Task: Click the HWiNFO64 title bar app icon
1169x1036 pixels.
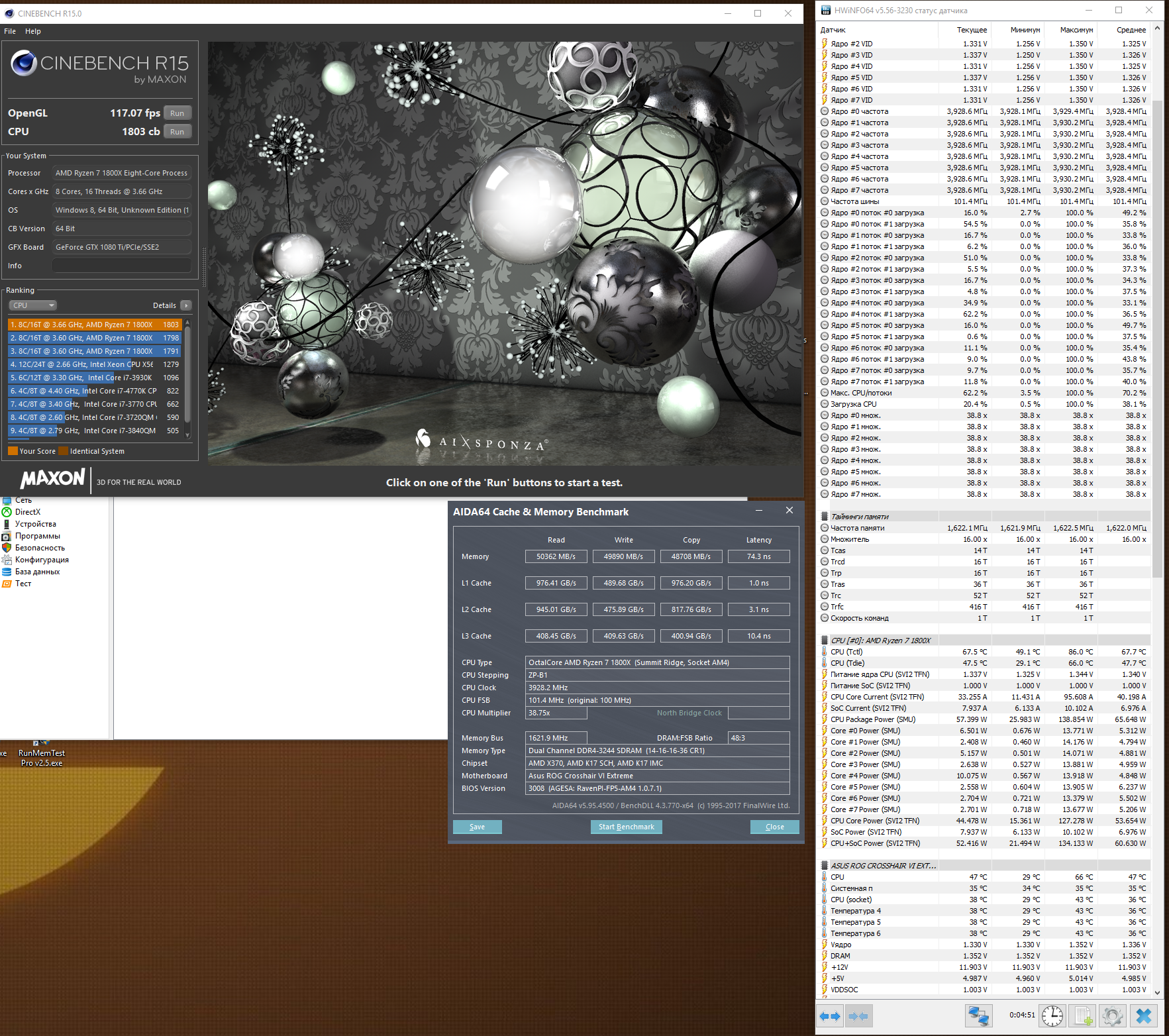Action: (825, 11)
